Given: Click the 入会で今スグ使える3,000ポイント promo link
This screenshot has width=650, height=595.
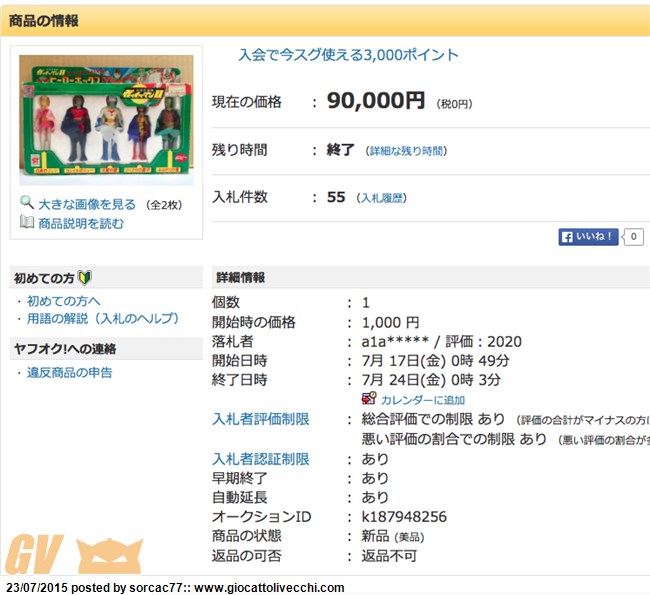Looking at the screenshot, I should click(348, 55).
